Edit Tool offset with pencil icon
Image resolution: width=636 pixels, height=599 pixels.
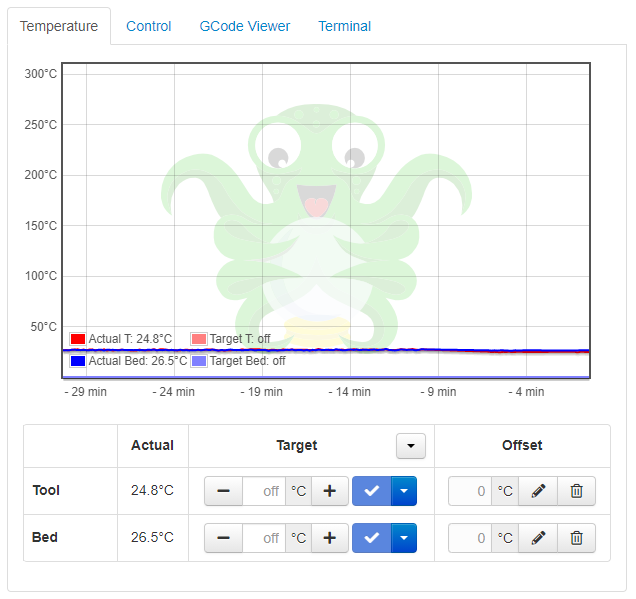tap(538, 491)
